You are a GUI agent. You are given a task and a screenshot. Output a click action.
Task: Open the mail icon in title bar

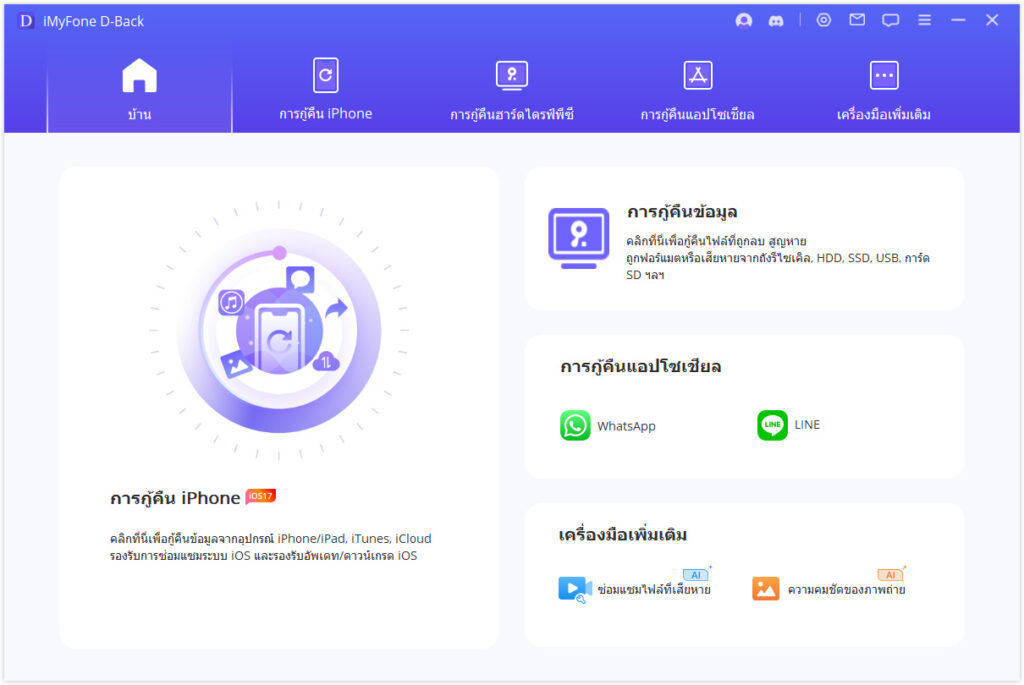pyautogui.click(x=857, y=20)
